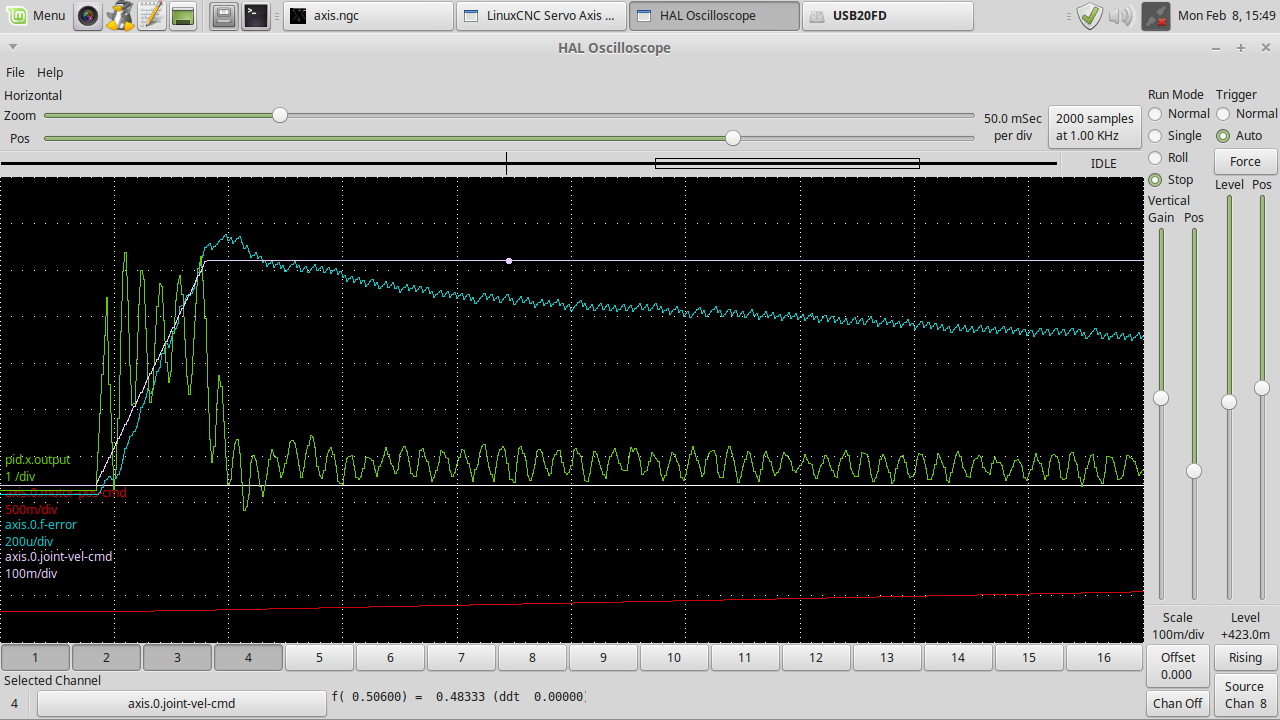The height and width of the screenshot is (720, 1280).
Task: Open the Linux Mint Menu
Action: tap(36, 15)
